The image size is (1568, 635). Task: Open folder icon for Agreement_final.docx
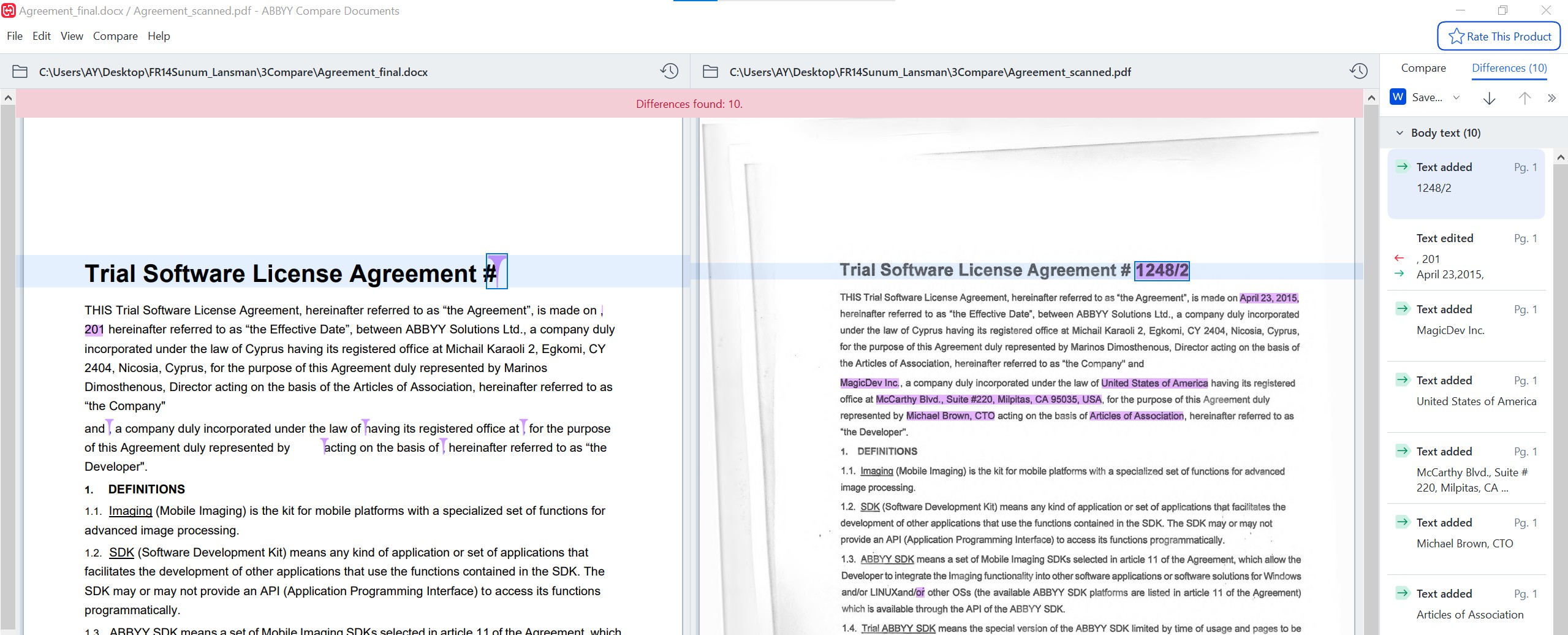coord(20,72)
